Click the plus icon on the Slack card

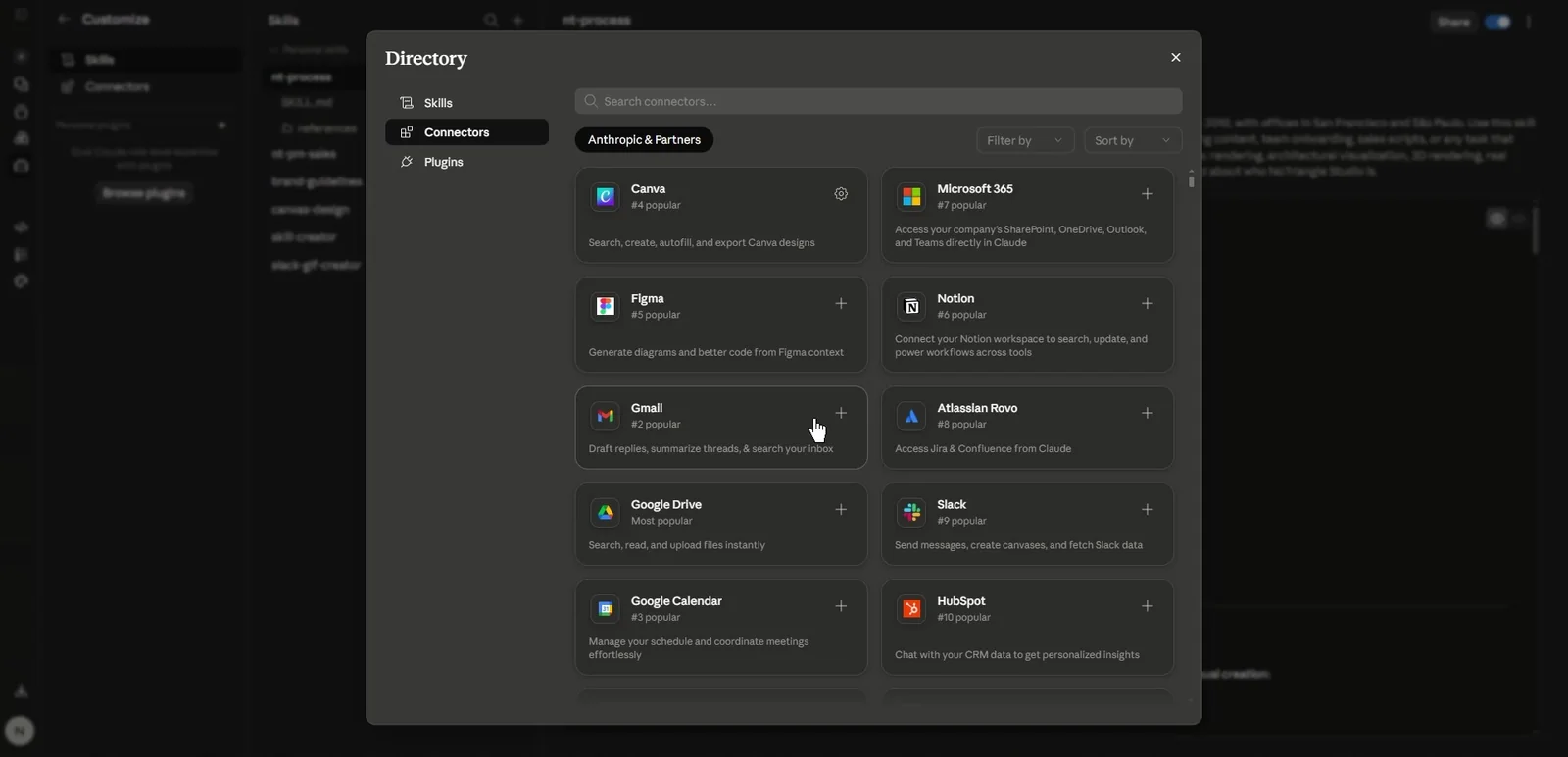1147,510
